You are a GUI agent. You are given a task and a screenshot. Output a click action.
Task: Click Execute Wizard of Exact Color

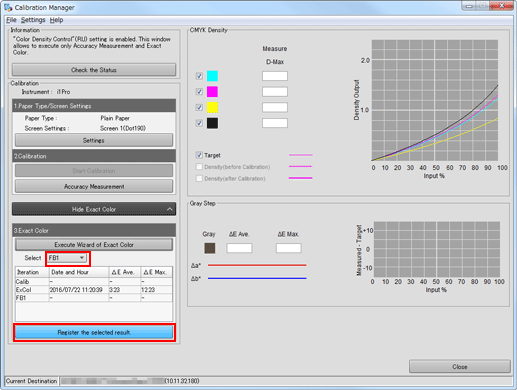point(94,245)
